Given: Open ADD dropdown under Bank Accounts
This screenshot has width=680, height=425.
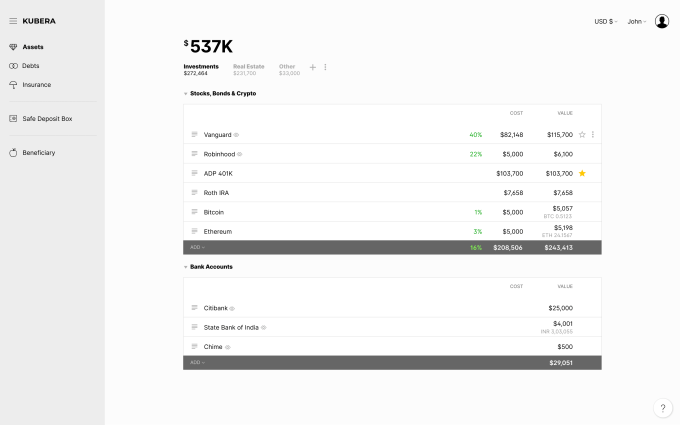Looking at the screenshot, I should [x=197, y=363].
